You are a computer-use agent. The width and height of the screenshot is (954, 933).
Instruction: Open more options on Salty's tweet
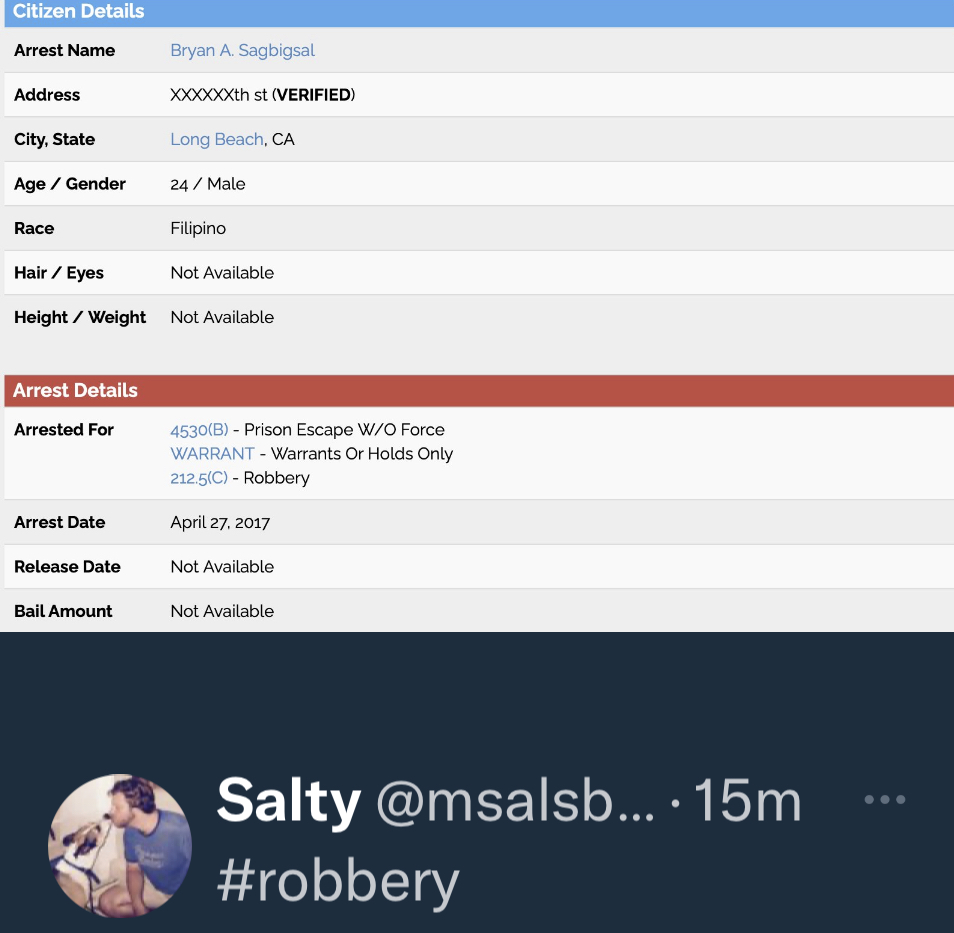coord(885,799)
